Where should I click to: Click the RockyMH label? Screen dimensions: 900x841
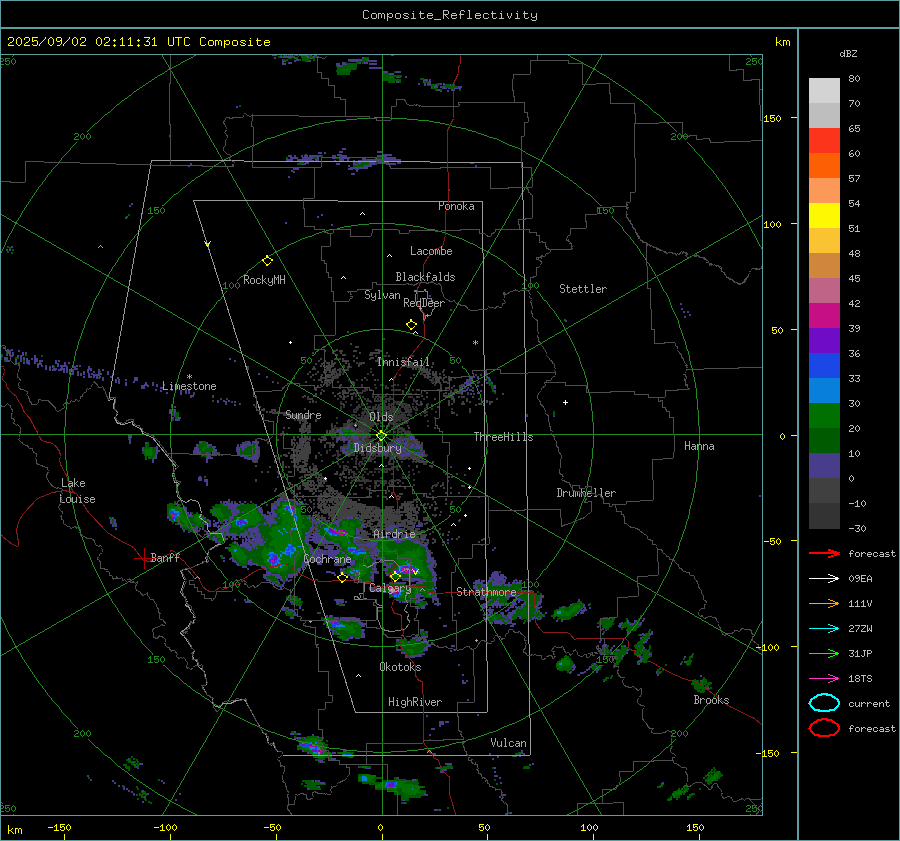click(264, 280)
